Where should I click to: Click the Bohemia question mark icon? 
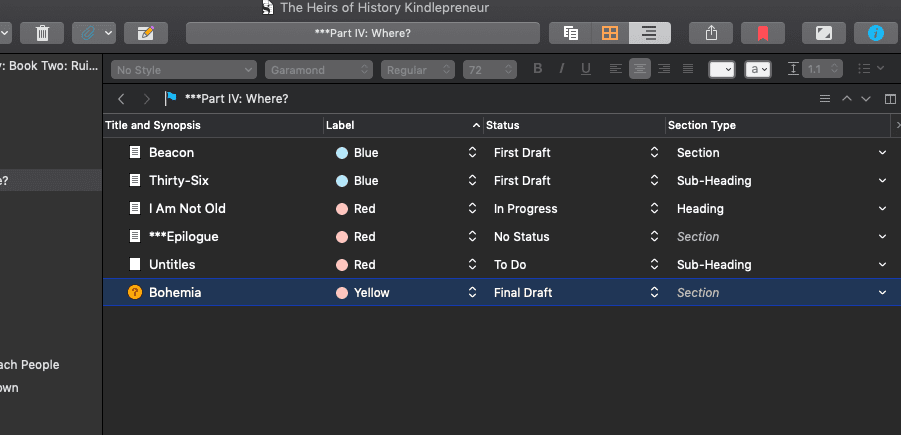coord(134,292)
